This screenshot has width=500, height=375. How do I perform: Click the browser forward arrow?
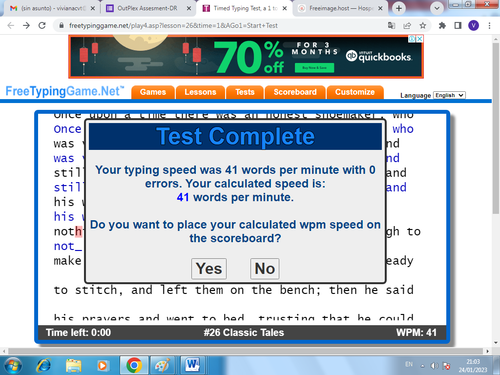26,26
